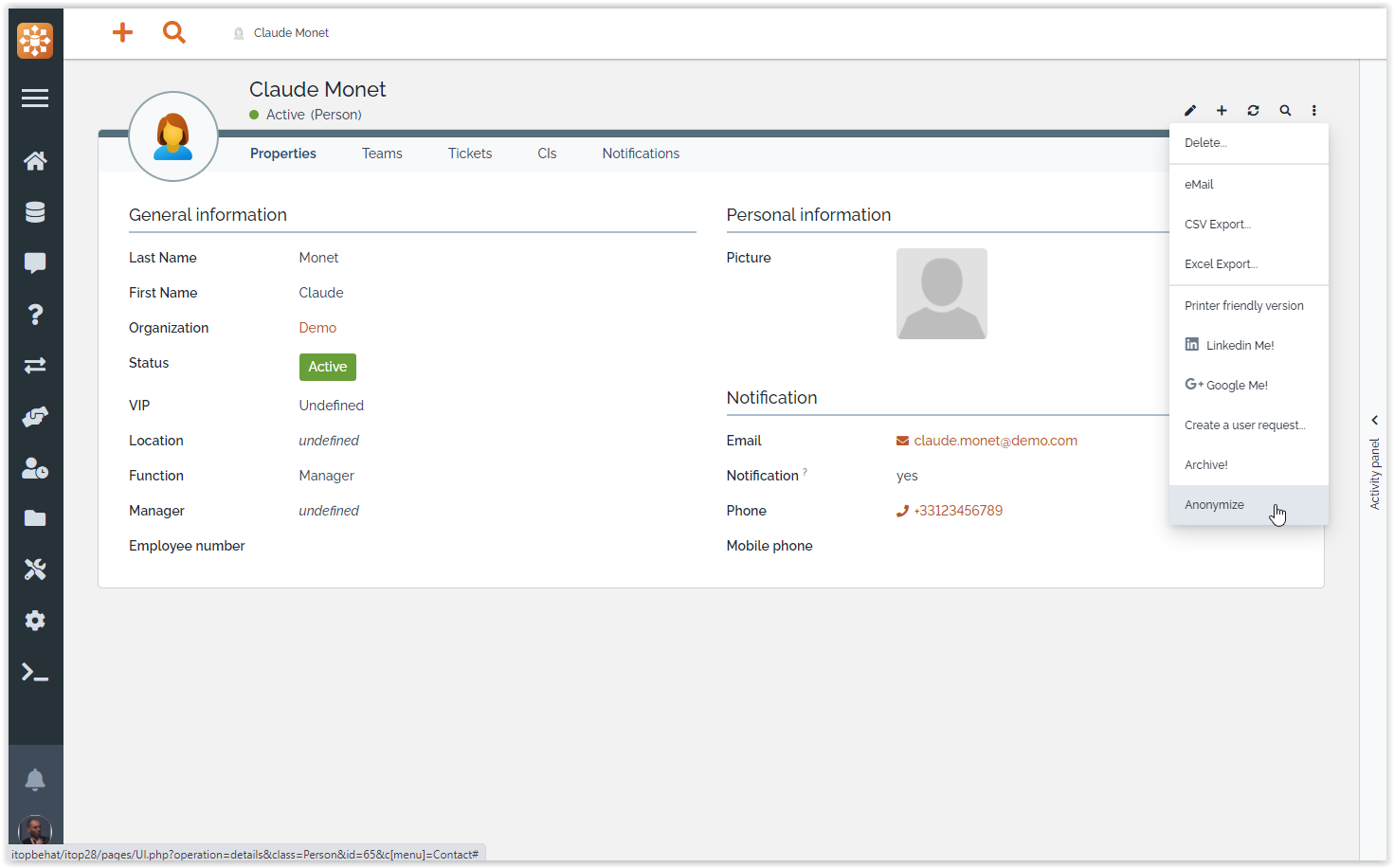Click the database icon in the sidebar
Viewport: 1394px width, 868px height.
(35, 211)
